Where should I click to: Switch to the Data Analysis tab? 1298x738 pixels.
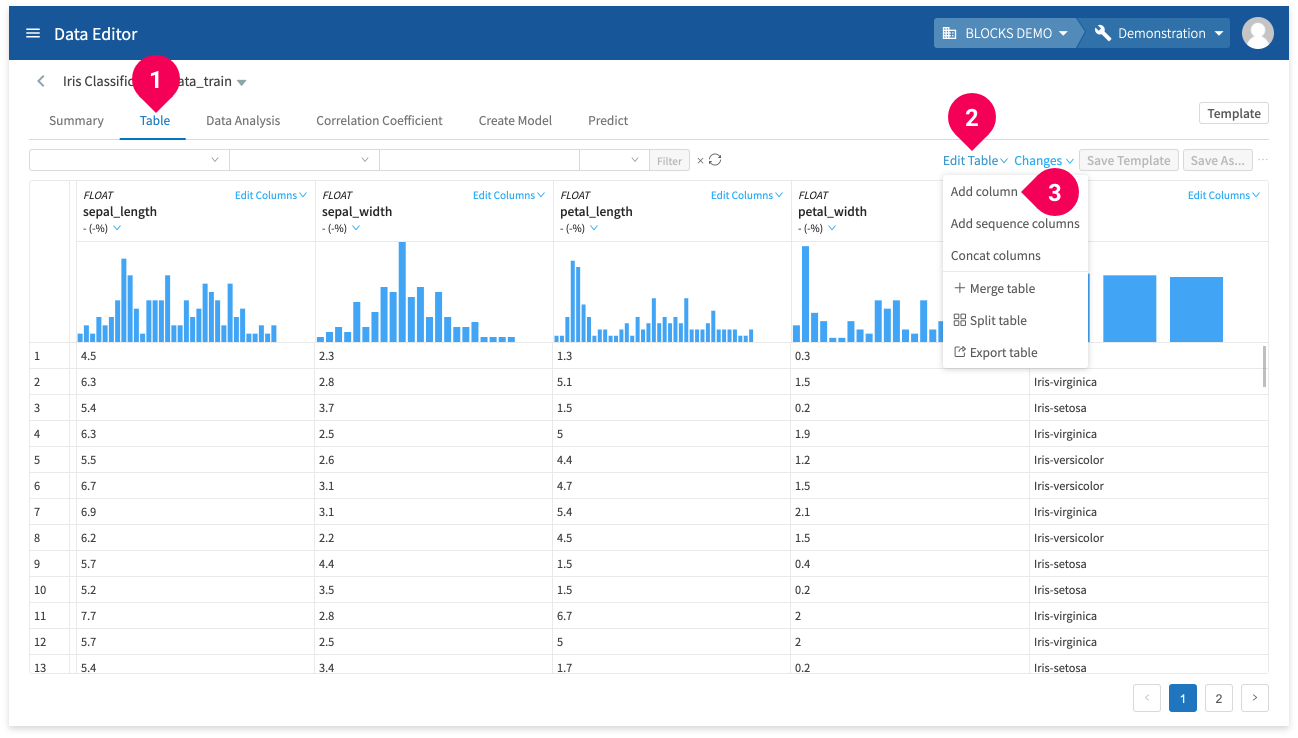pyautogui.click(x=243, y=120)
